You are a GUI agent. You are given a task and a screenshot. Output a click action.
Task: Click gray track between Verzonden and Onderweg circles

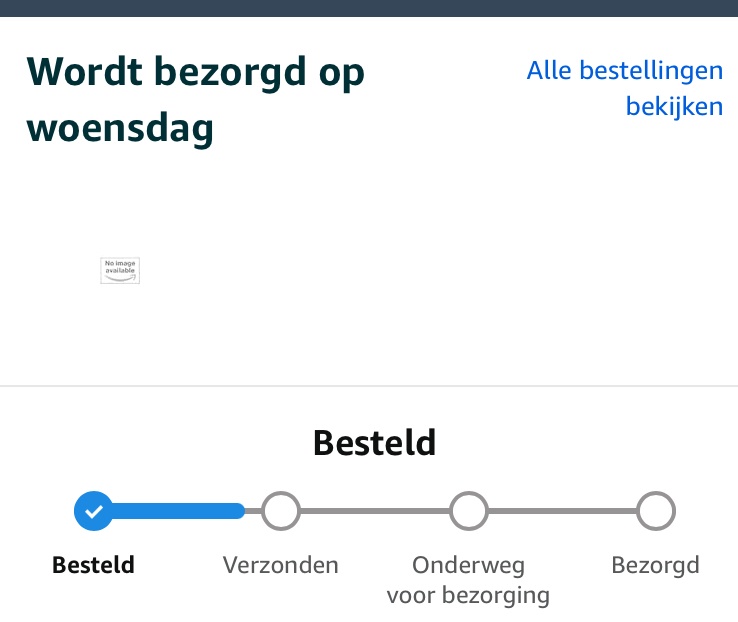374,511
